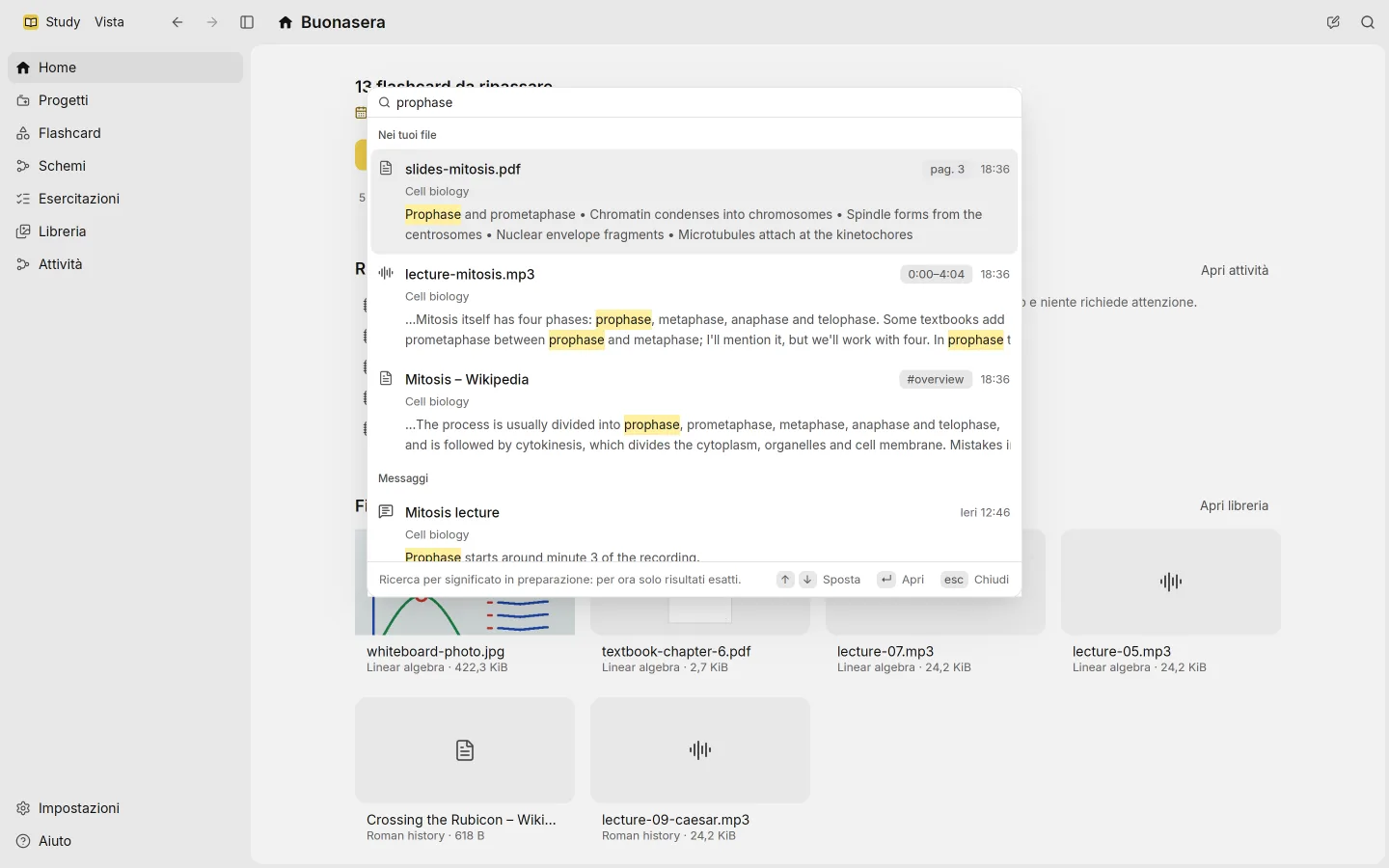Click the document icon of slides-mitosis.pdf
This screenshot has height=868, width=1389.
coord(386,168)
